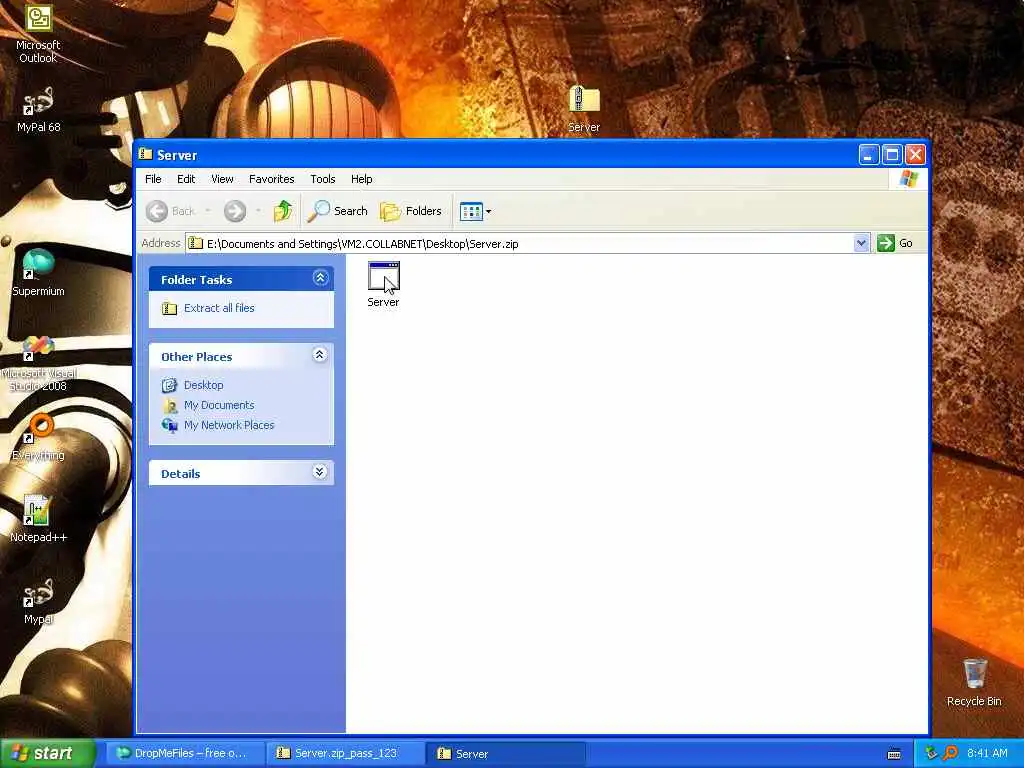Screen dimensions: 1024x768
Task: Switch to DropMeFiles taskbar window
Action: (x=184, y=753)
